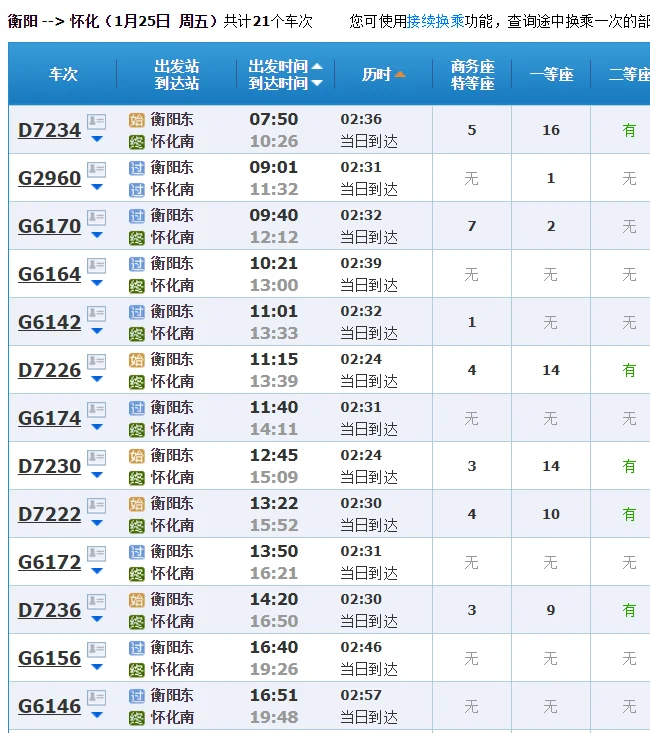
Task: Click the 过 pass-through icon for G2960 departure
Action: [x=137, y=167]
